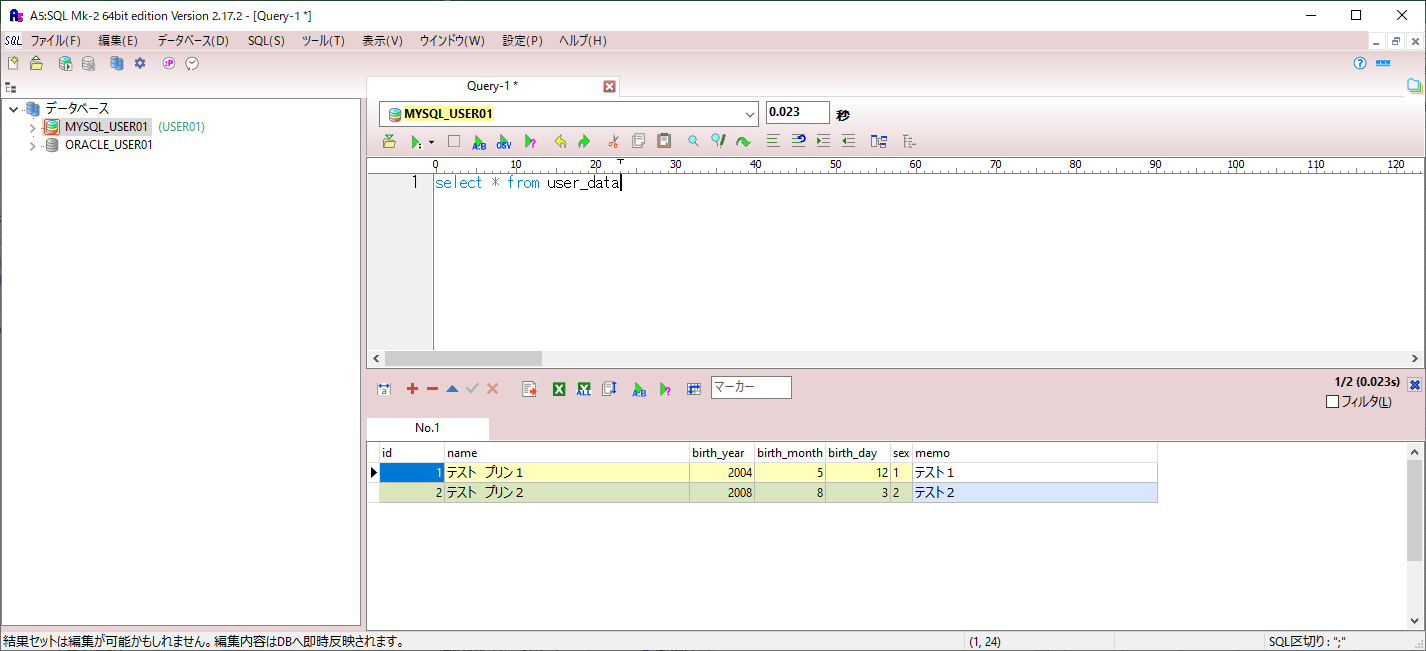The image size is (1426, 651).
Task: Click the マーカー input field
Action: click(x=750, y=387)
